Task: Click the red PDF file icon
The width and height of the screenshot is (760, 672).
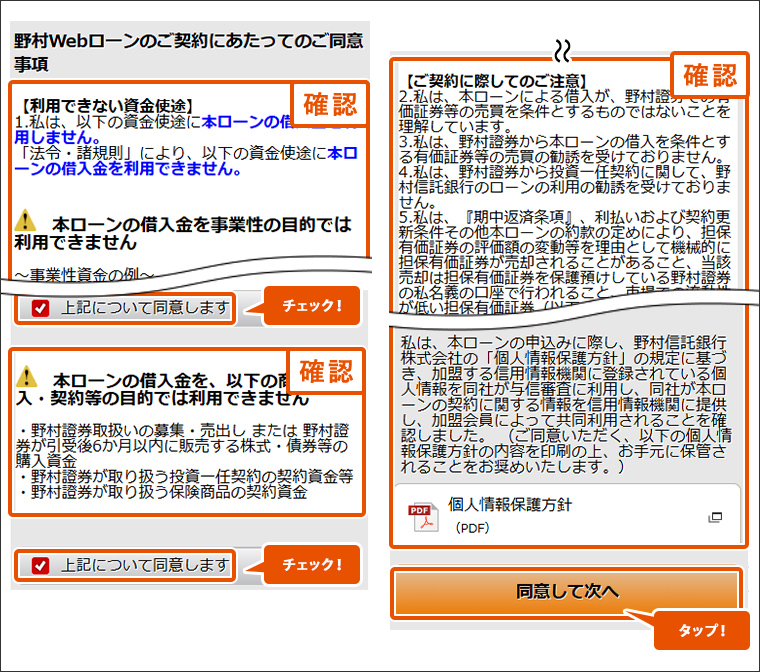Action: [423, 518]
